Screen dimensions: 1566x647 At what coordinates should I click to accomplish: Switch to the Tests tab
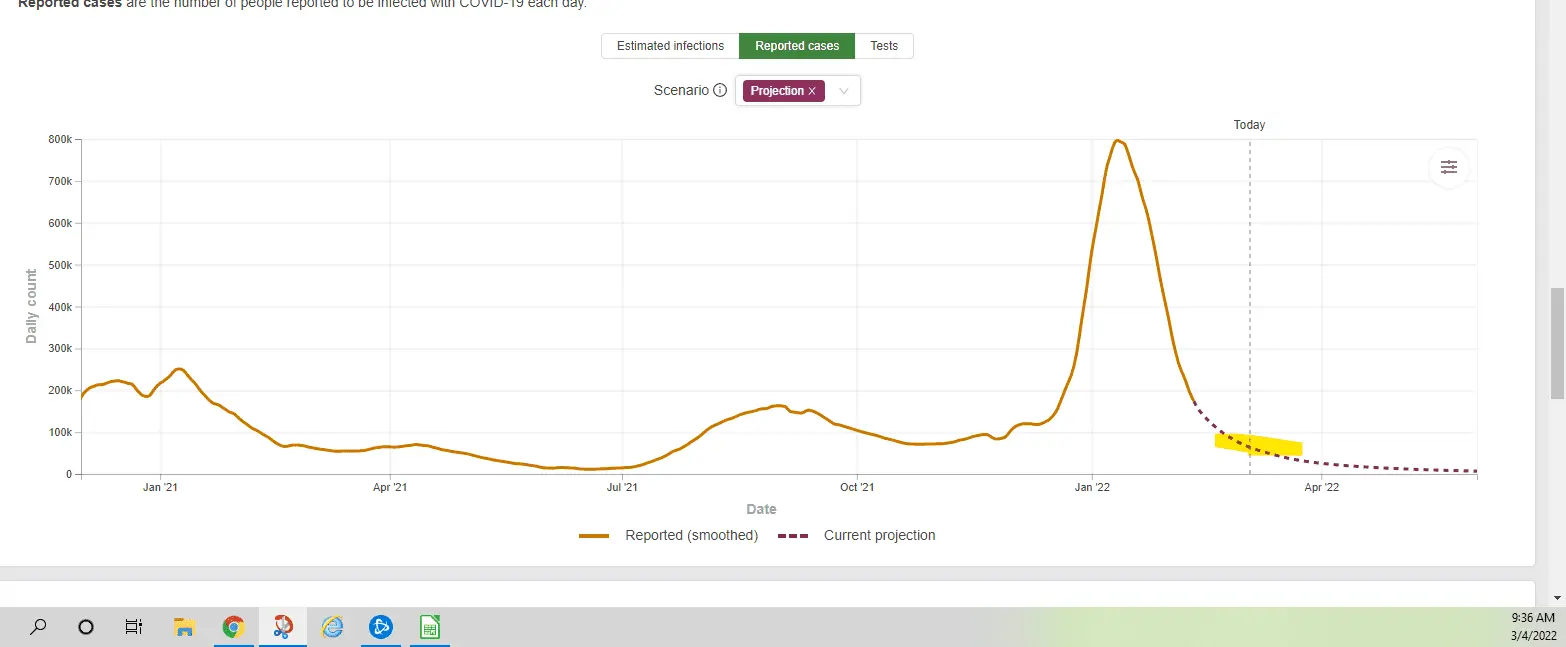click(x=884, y=46)
